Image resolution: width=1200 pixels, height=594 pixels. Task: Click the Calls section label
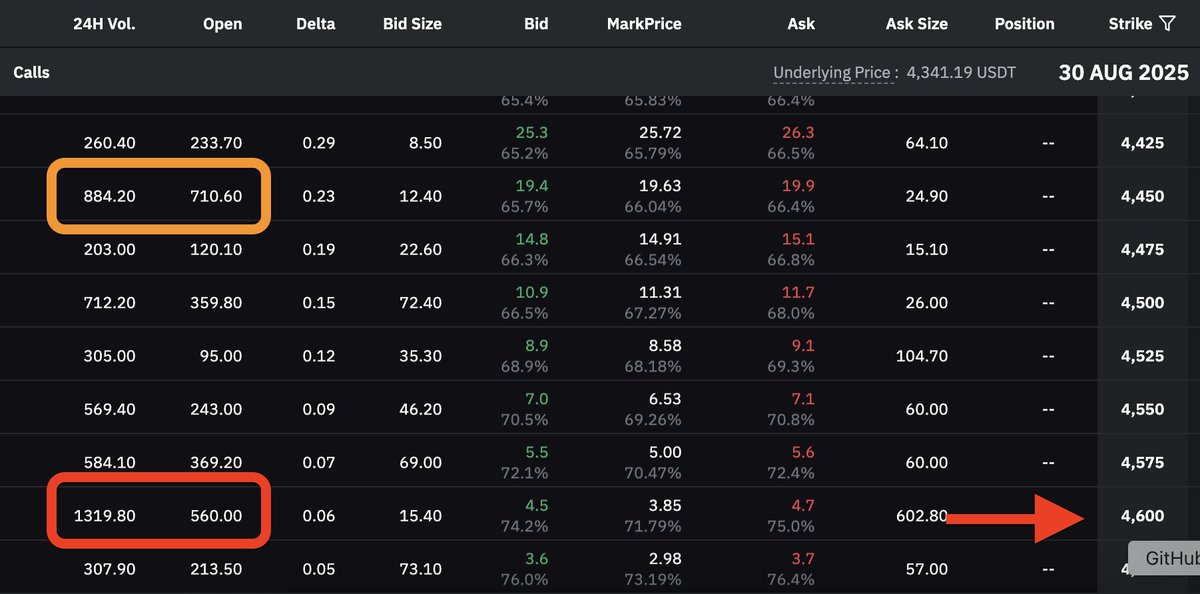(x=31, y=73)
